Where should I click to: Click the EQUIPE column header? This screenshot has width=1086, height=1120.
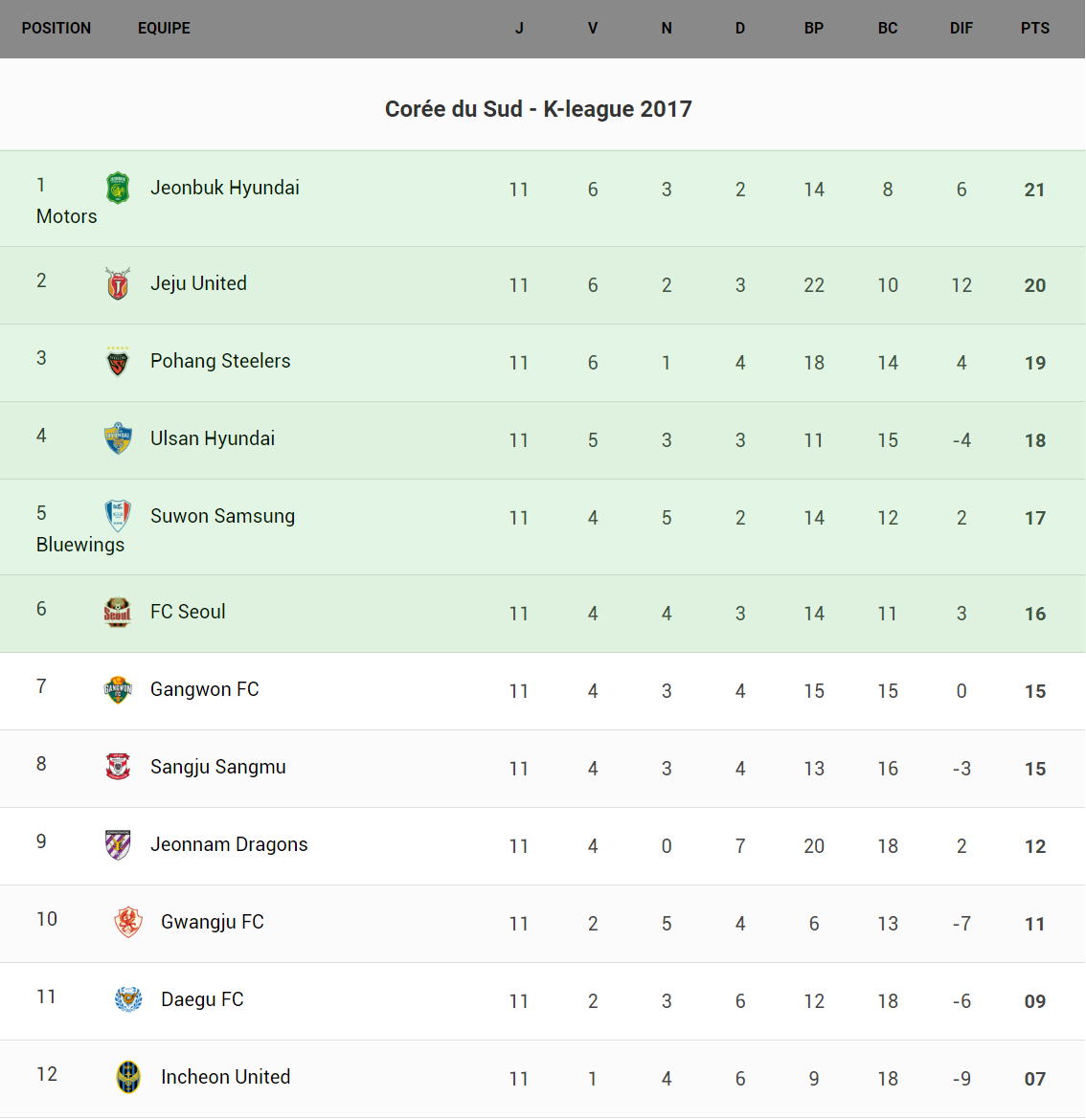(x=164, y=29)
